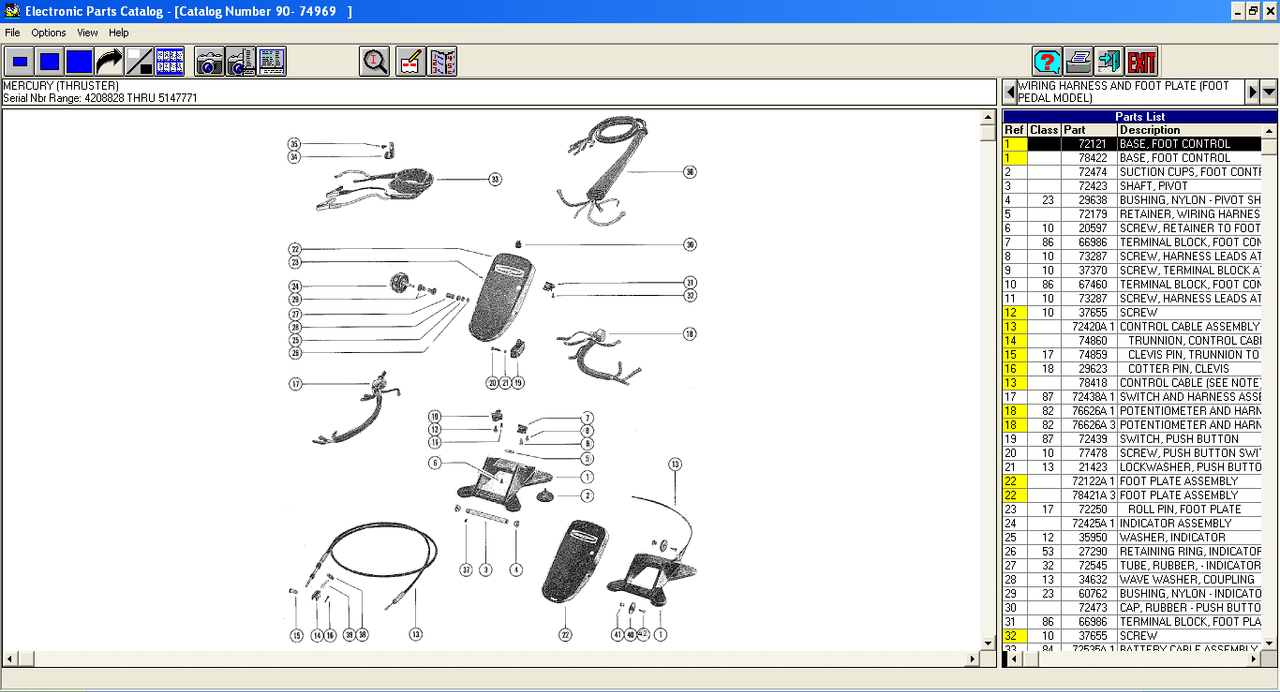1280x692 pixels.
Task: Select the small image size icon
Action: (19, 61)
